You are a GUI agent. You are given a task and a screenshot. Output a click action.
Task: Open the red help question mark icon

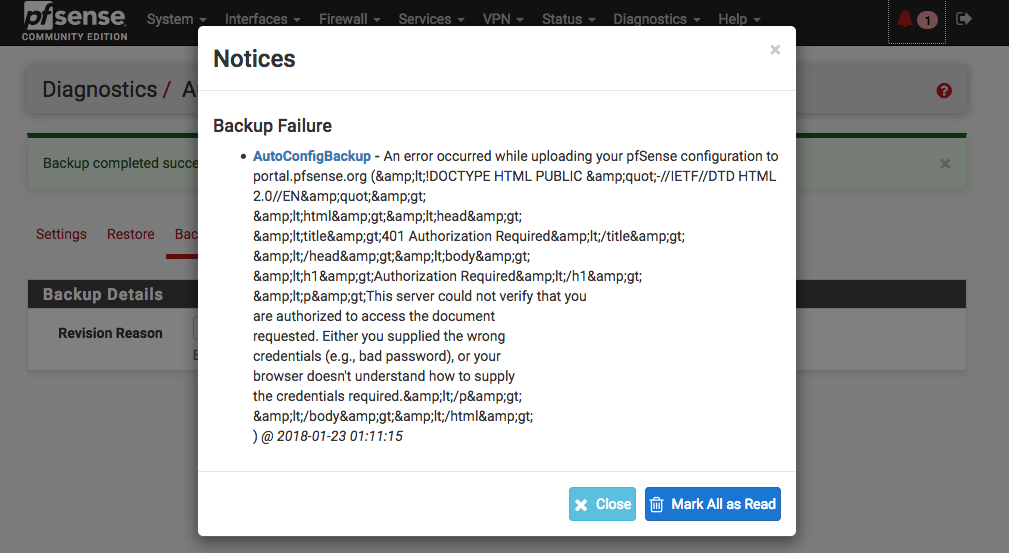[x=944, y=91]
